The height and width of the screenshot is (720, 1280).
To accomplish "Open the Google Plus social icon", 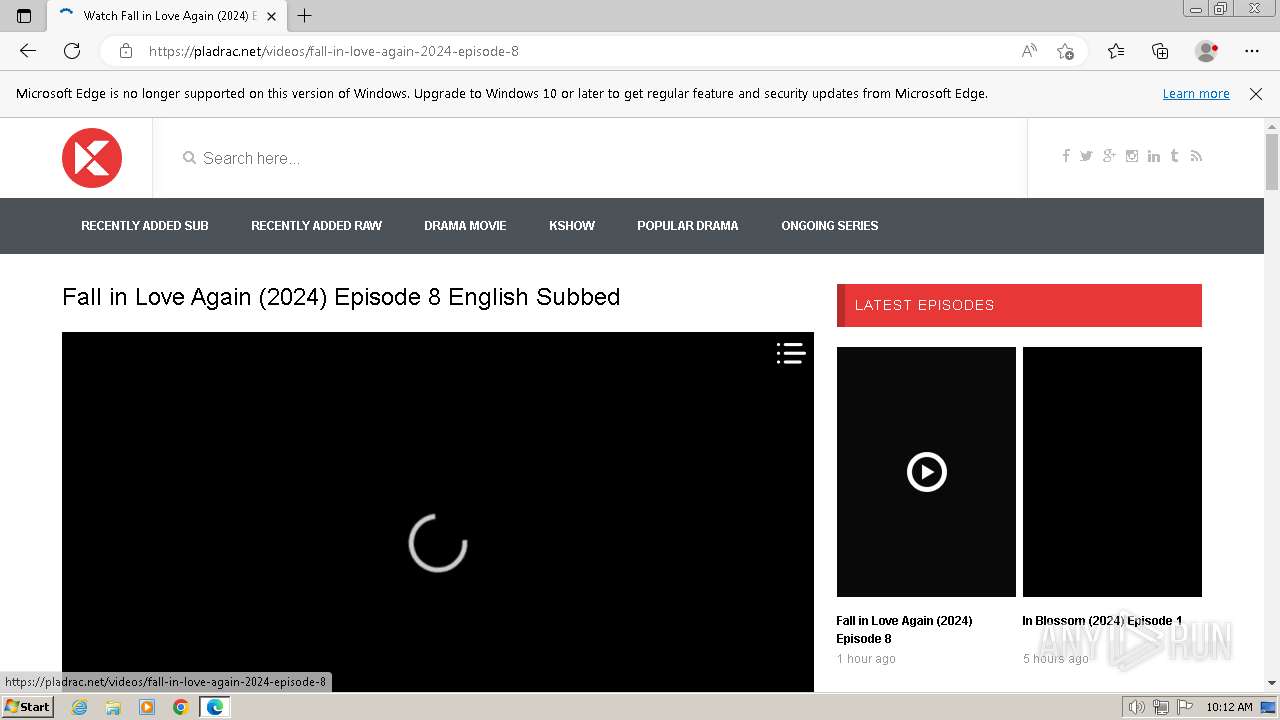I will pos(1109,156).
